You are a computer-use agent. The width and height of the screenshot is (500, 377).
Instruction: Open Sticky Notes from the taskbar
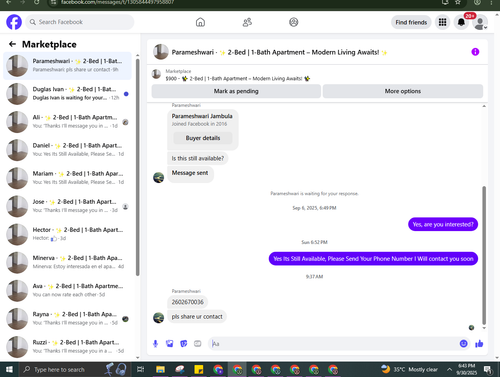(x=199, y=369)
